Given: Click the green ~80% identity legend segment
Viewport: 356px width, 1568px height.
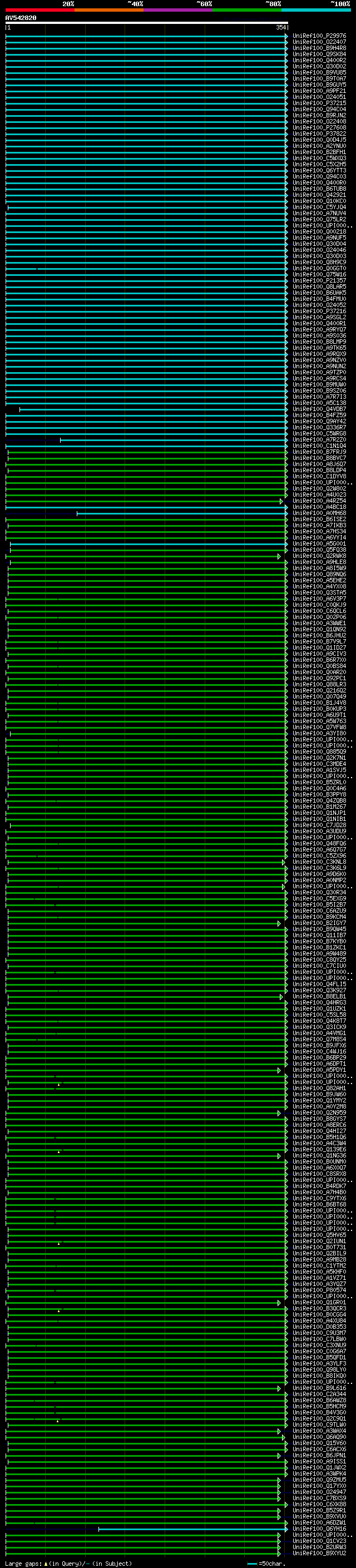Looking at the screenshot, I should 247,10.
